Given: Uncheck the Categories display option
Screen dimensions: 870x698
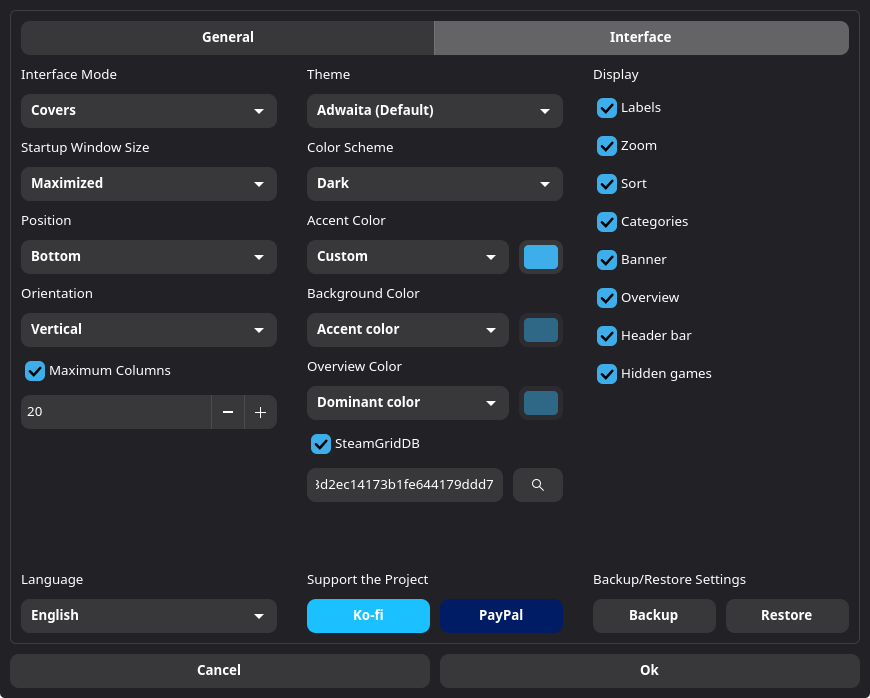Looking at the screenshot, I should click(606, 222).
